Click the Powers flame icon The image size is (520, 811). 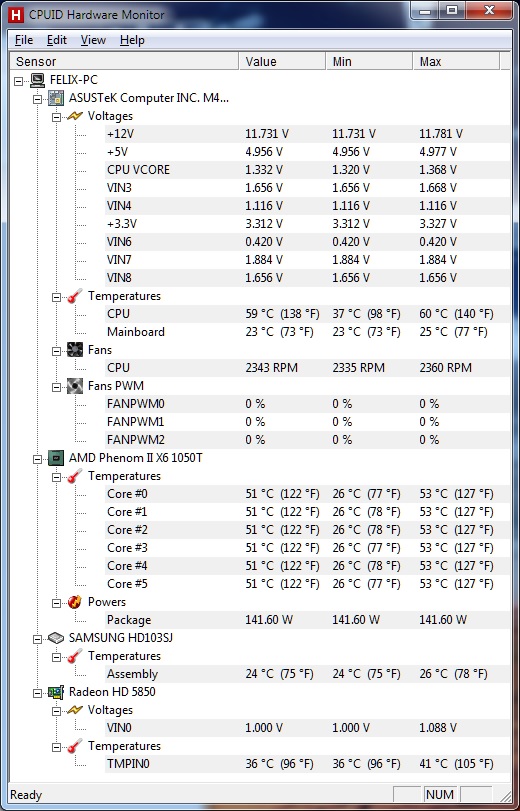[x=75, y=602]
